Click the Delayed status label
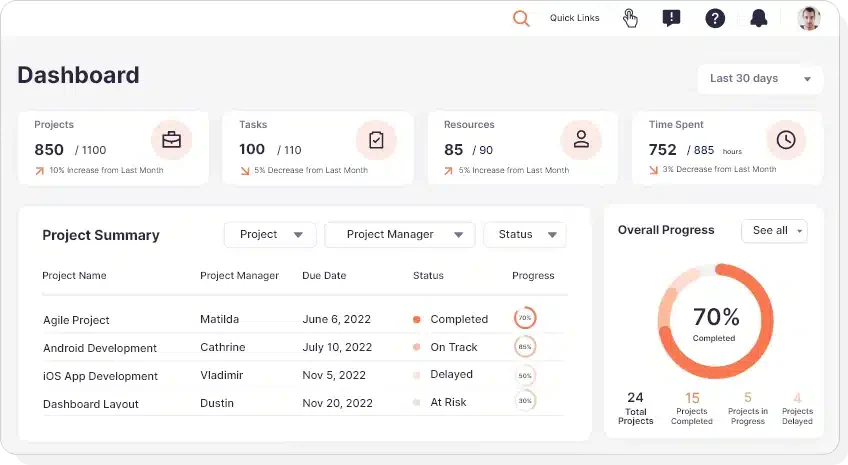The image size is (848, 465). [x=452, y=374]
